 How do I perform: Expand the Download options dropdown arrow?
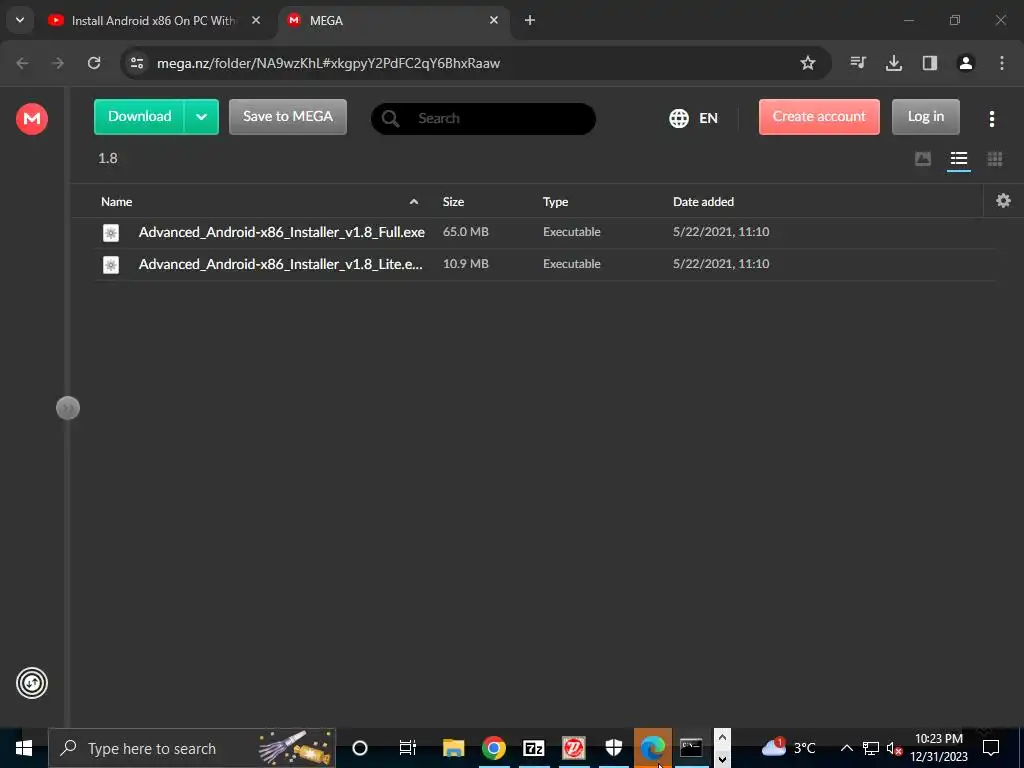point(201,117)
